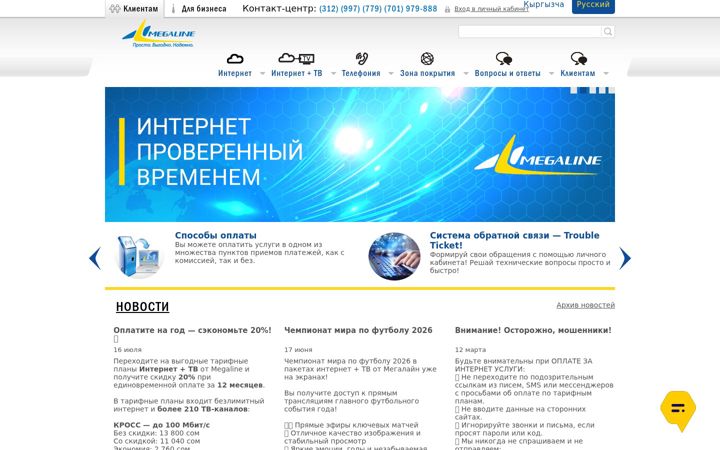The image size is (720, 450).
Task: Click the date 16 июля
Action: [128, 349]
